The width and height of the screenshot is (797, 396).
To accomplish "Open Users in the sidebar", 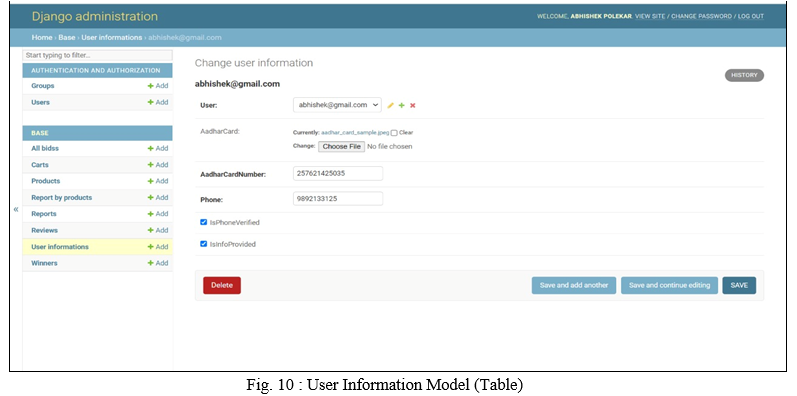I will [41, 102].
